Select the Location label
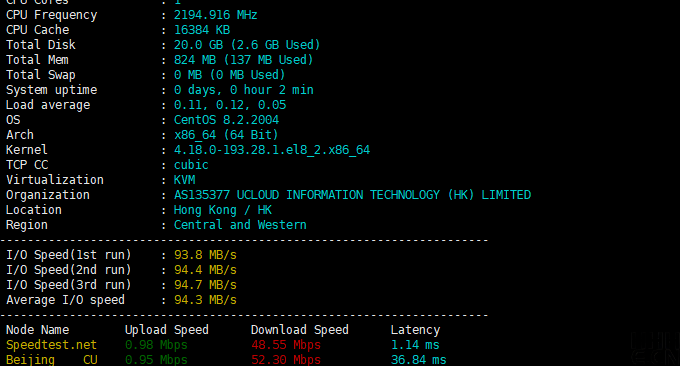The width and height of the screenshot is (680, 366). click(34, 210)
